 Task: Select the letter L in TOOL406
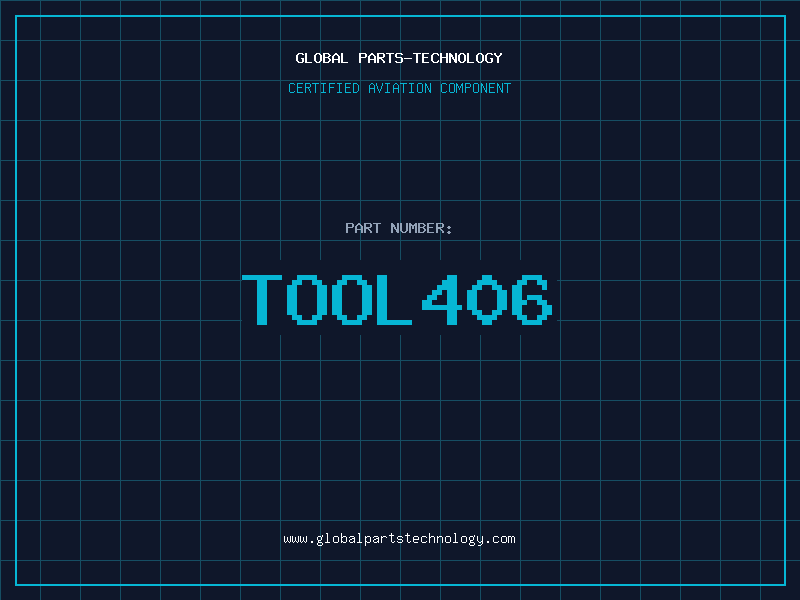pyautogui.click(x=395, y=299)
